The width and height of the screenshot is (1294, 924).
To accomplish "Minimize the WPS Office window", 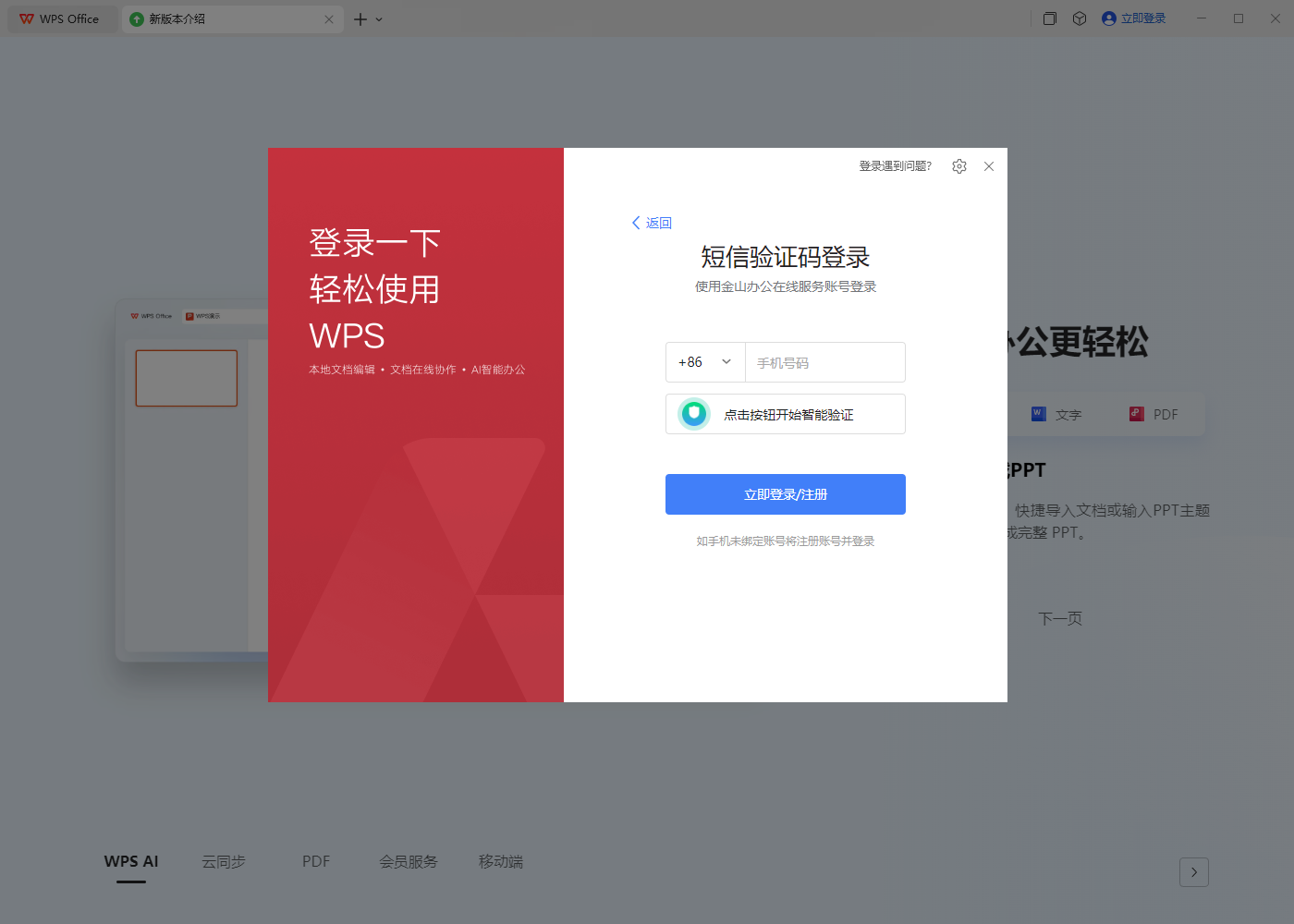I will coord(1202,18).
